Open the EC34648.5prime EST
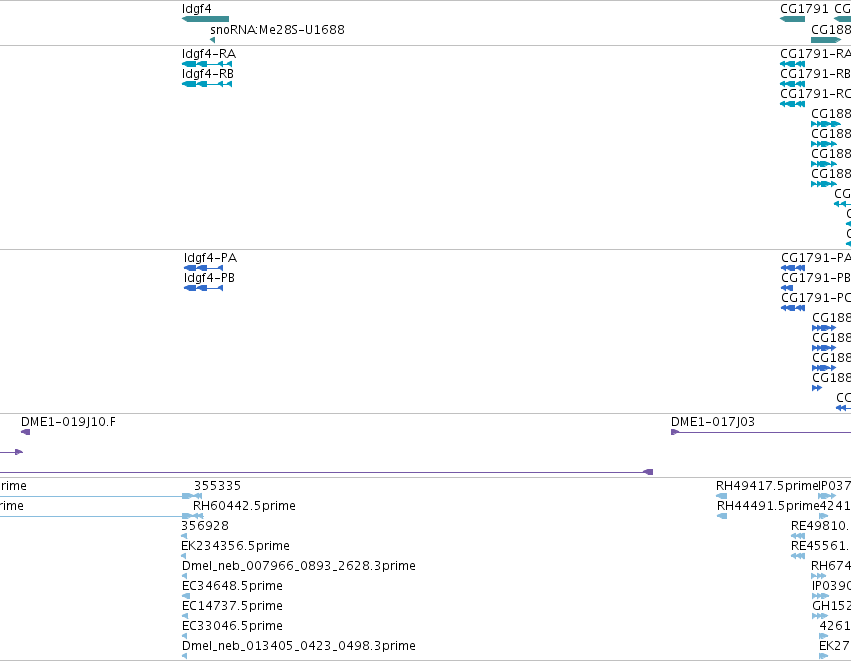851x661 pixels. point(232,586)
